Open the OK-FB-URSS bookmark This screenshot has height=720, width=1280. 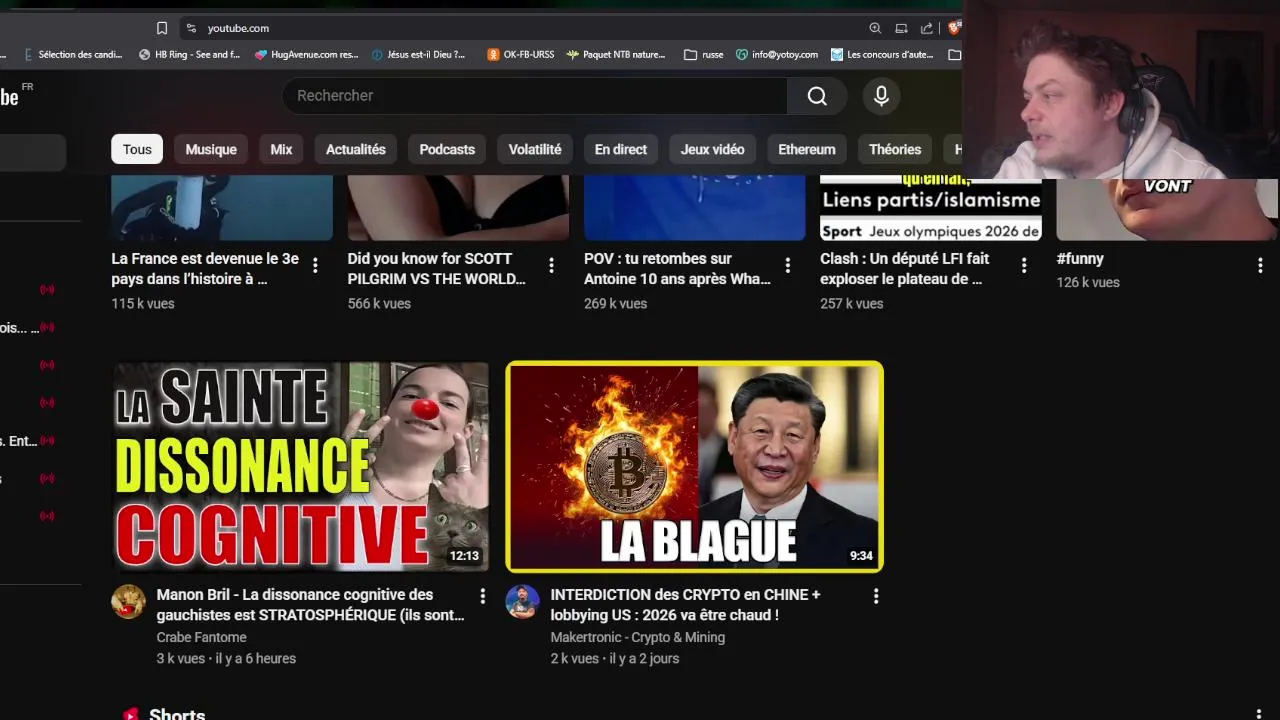(x=520, y=55)
